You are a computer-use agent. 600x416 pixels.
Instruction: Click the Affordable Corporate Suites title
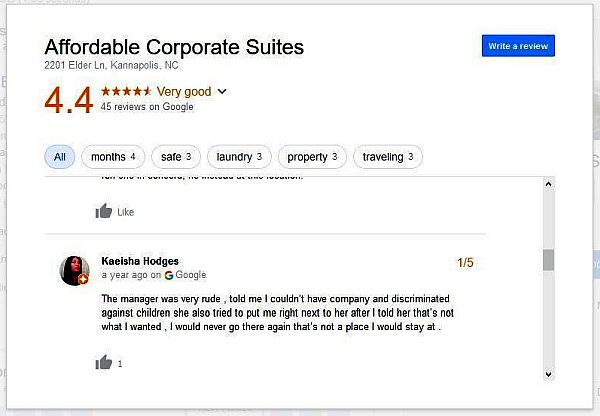pyautogui.click(x=174, y=47)
